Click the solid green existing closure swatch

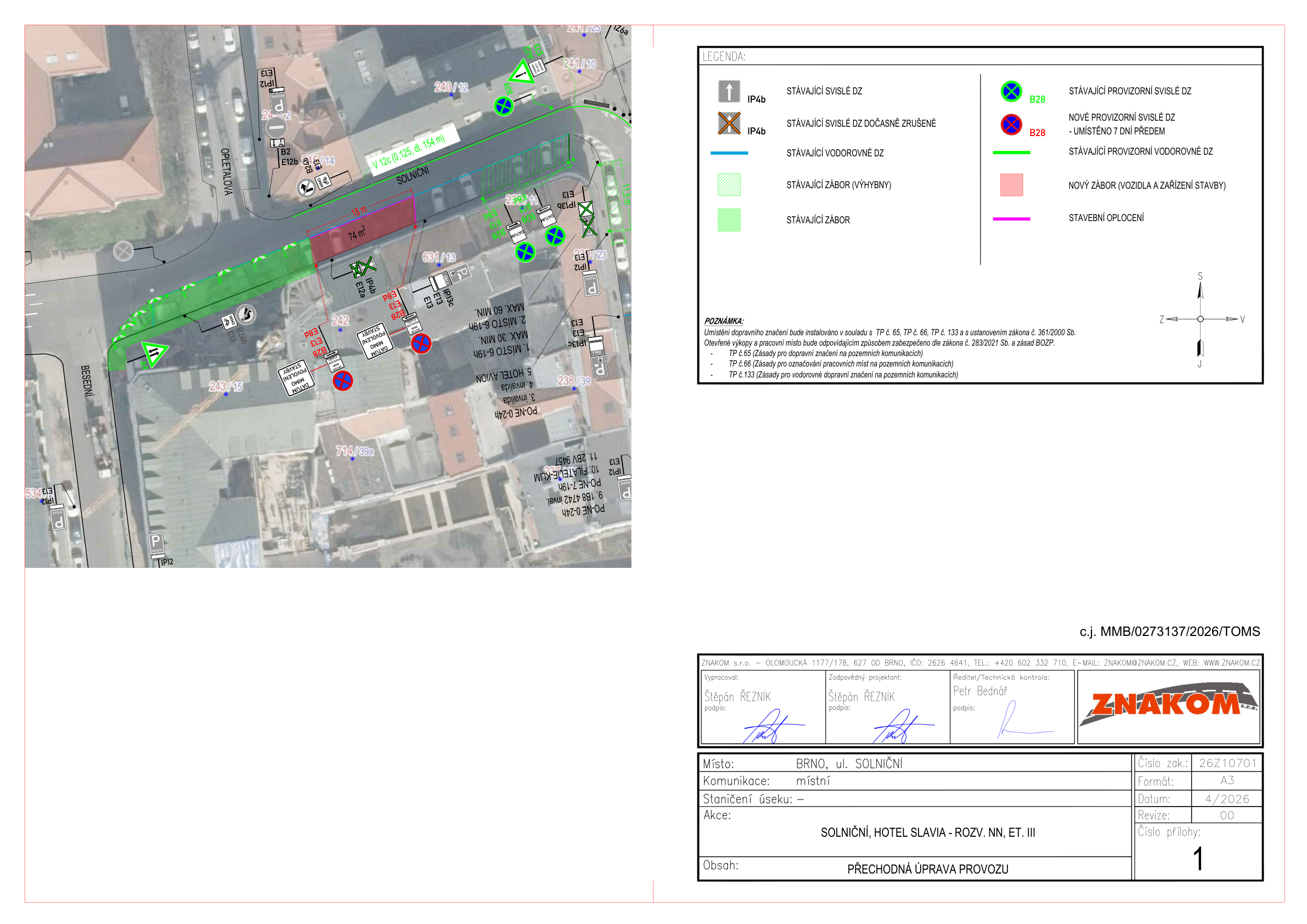click(x=729, y=220)
